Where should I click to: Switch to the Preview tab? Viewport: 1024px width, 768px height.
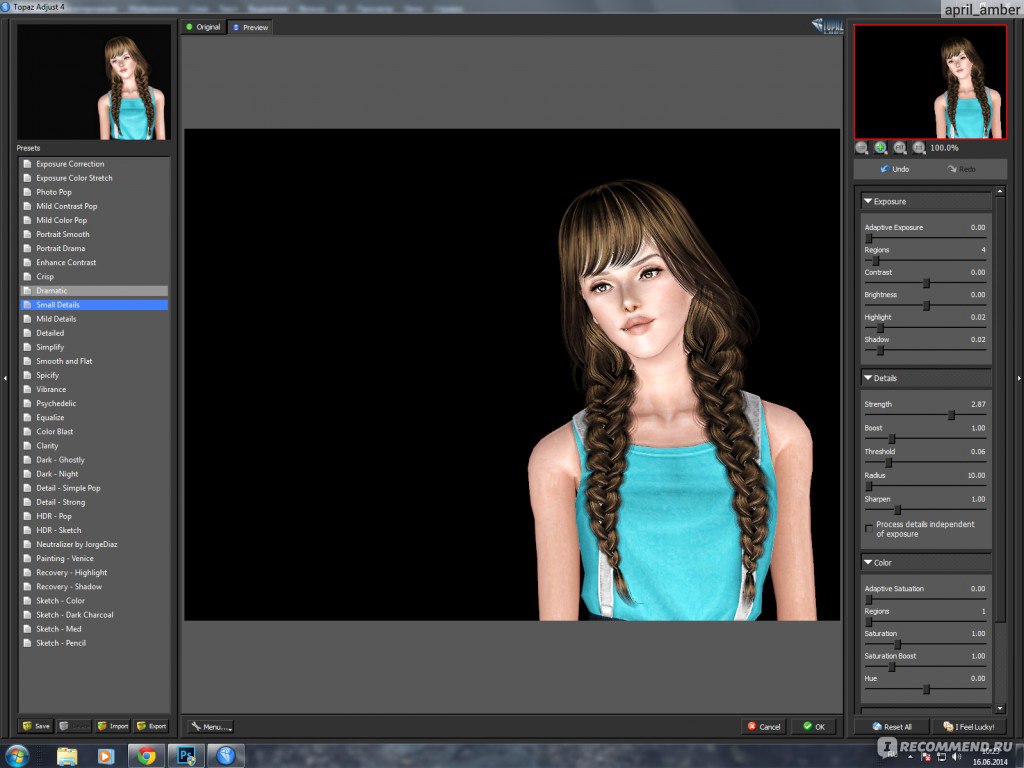250,27
